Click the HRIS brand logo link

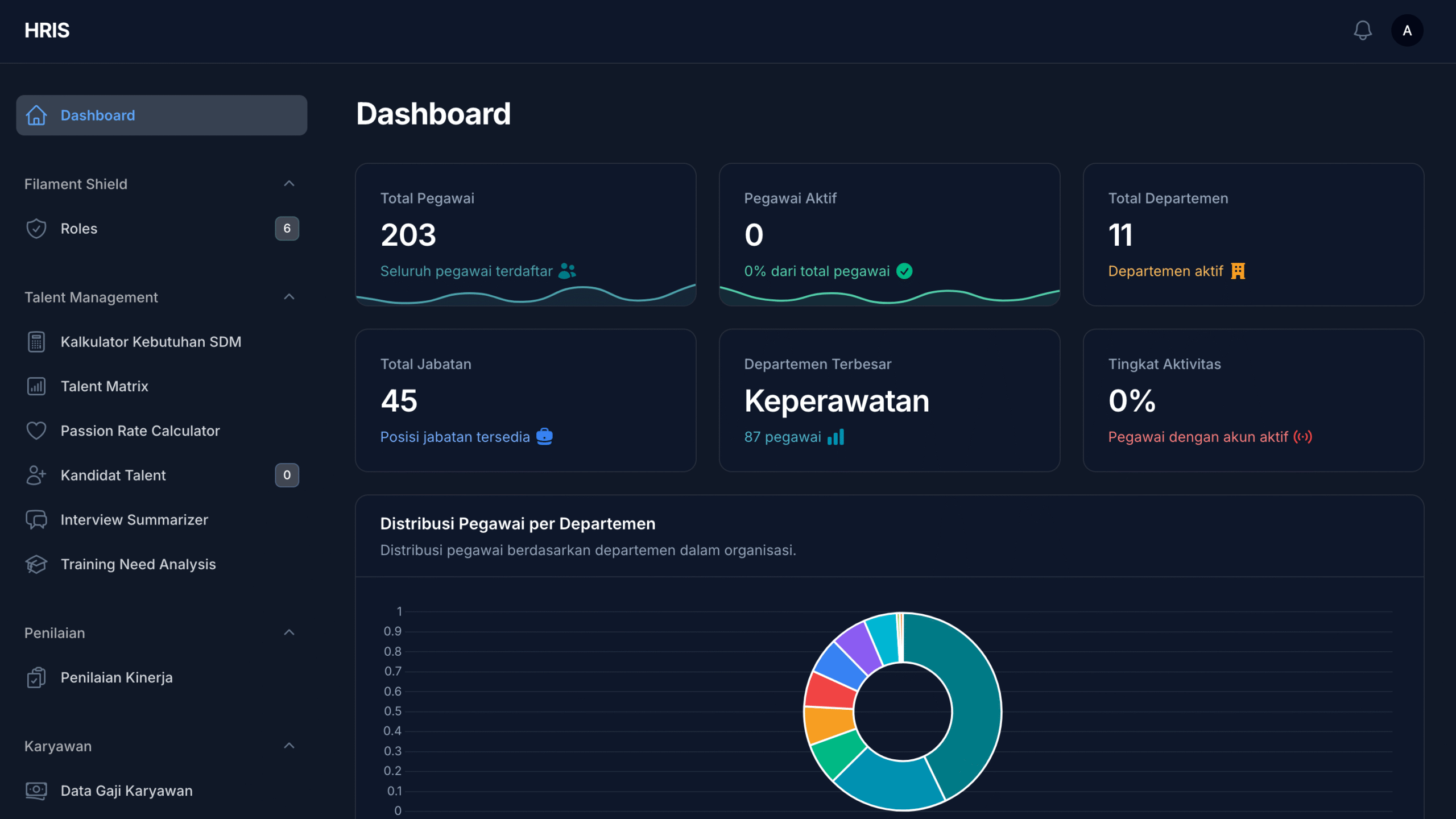(47, 30)
